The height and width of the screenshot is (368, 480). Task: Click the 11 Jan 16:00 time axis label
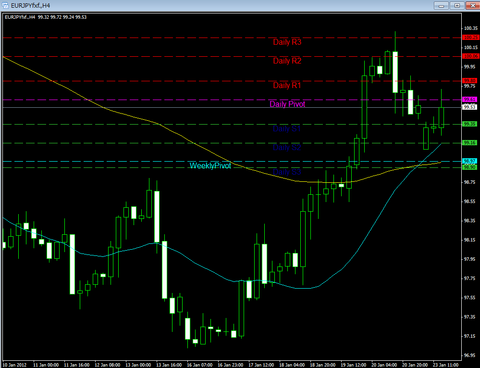pos(77,365)
